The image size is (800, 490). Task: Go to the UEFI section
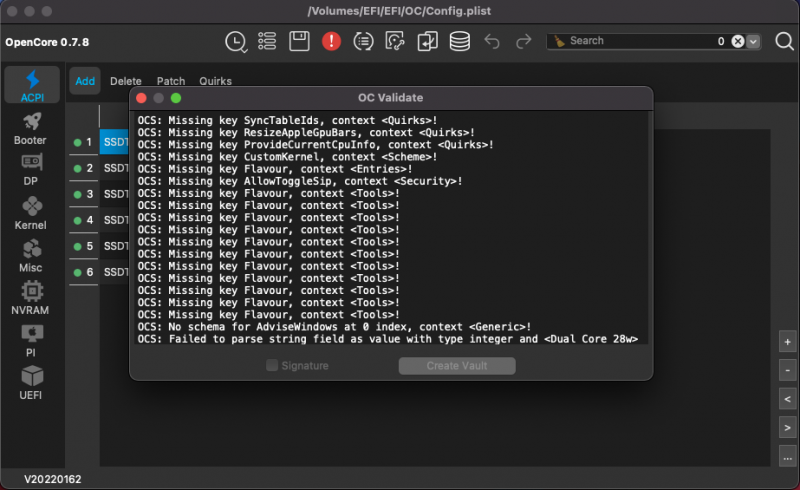pyautogui.click(x=31, y=381)
